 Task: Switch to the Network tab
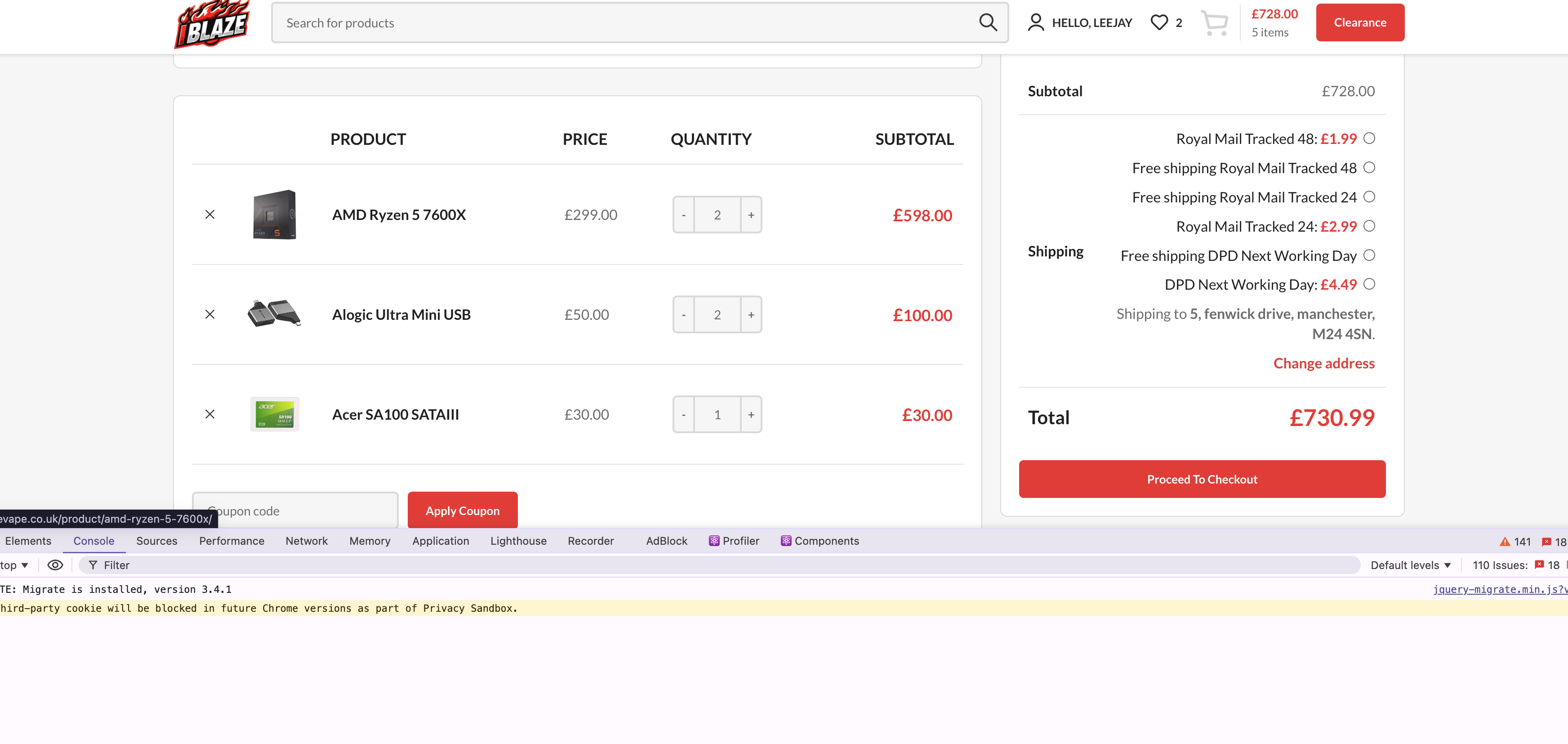(306, 541)
